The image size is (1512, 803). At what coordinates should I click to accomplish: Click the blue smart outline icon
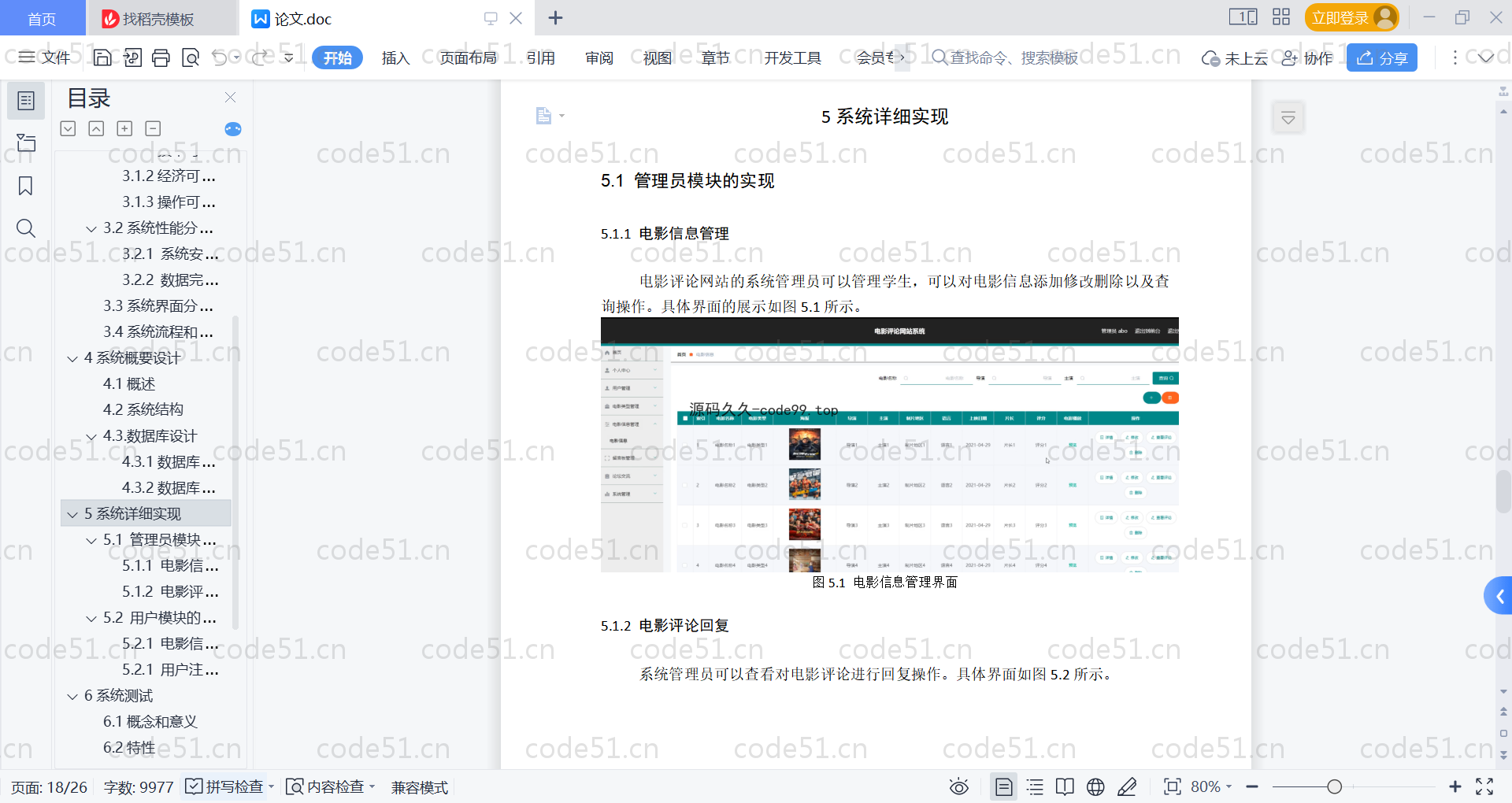pyautogui.click(x=233, y=129)
